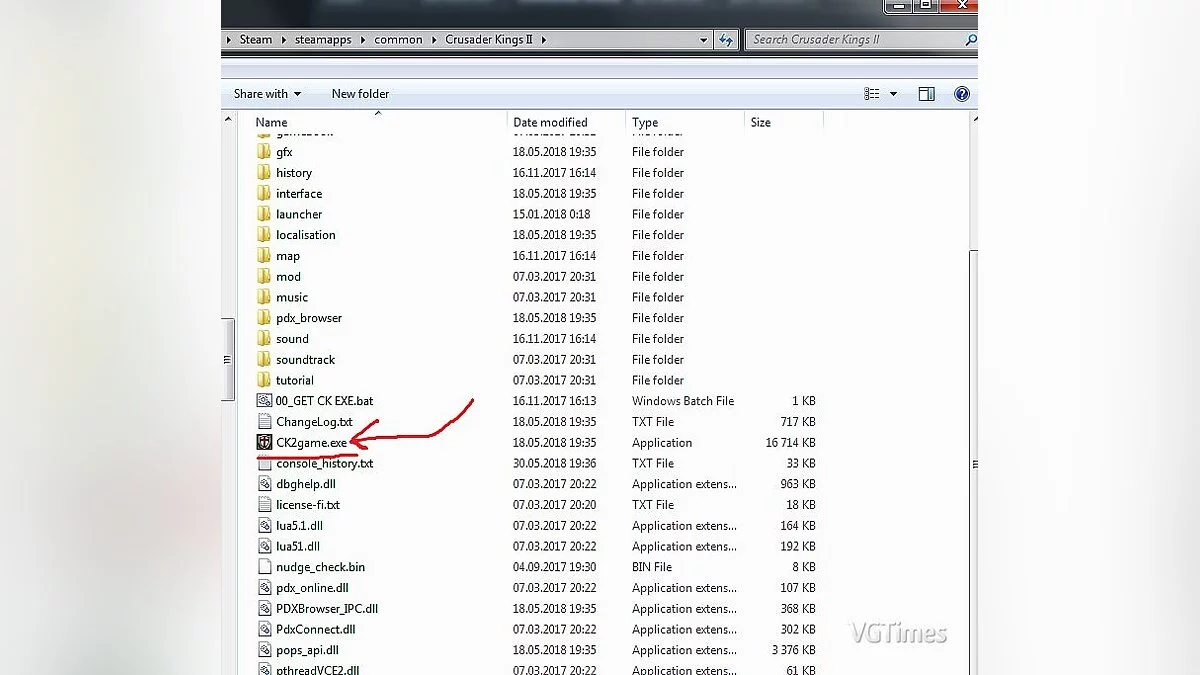Select the ChangeLog.txt file name
Screen dimensions: 1200x675
314,422
